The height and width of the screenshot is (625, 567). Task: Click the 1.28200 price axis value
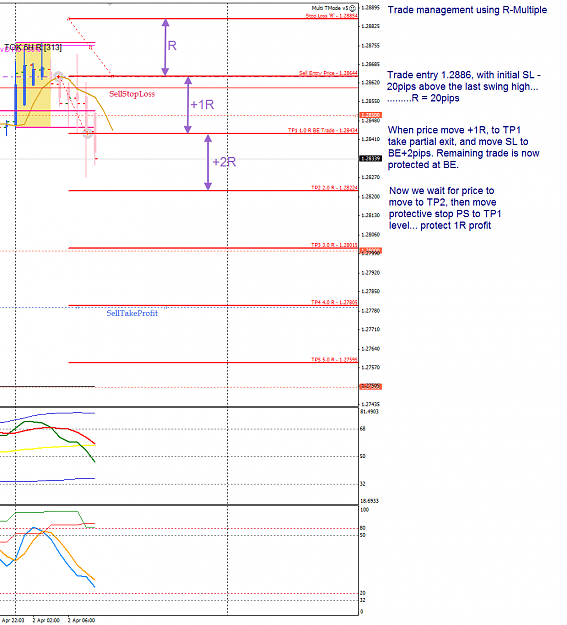point(370,197)
